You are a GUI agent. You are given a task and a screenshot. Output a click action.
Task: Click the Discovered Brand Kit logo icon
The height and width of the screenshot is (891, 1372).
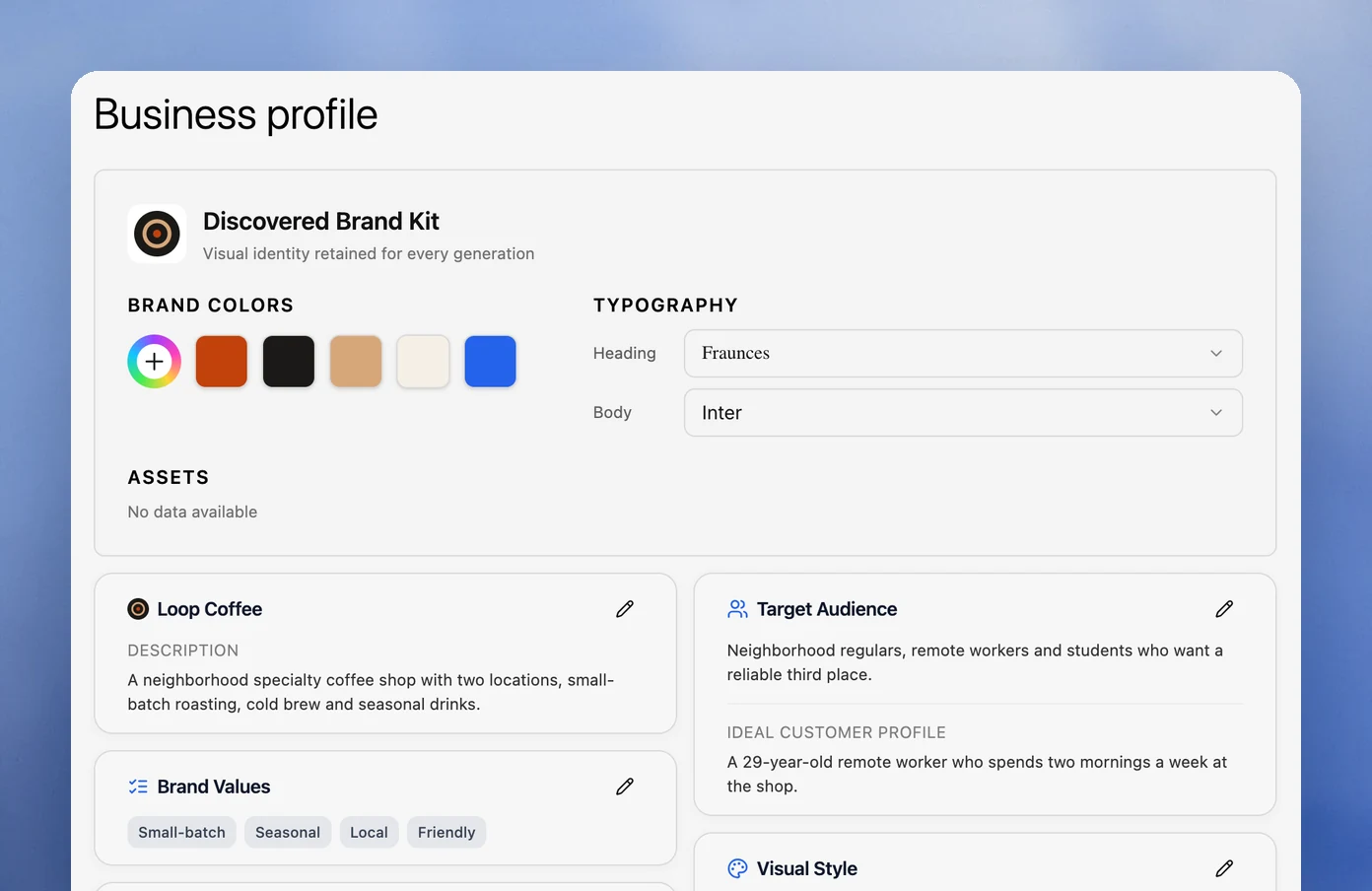tap(157, 234)
